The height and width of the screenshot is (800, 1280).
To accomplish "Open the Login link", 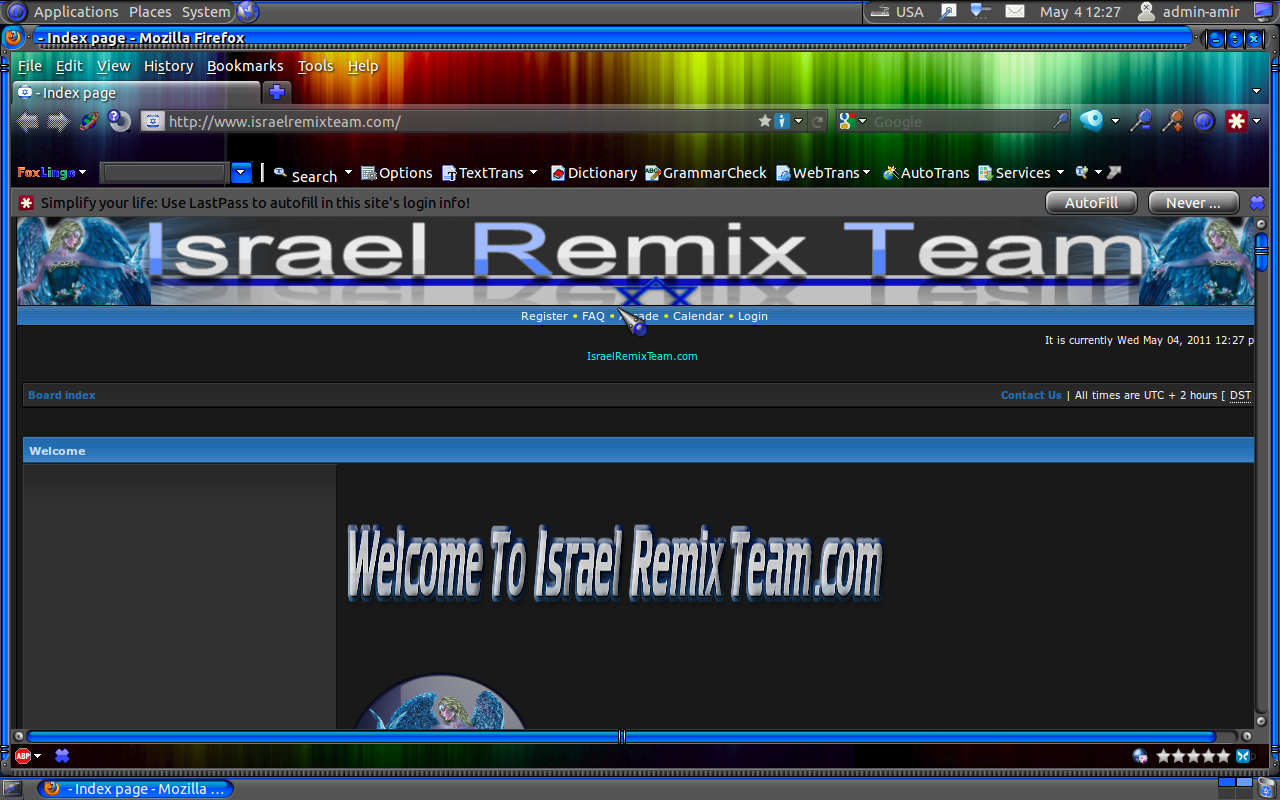I will click(753, 316).
